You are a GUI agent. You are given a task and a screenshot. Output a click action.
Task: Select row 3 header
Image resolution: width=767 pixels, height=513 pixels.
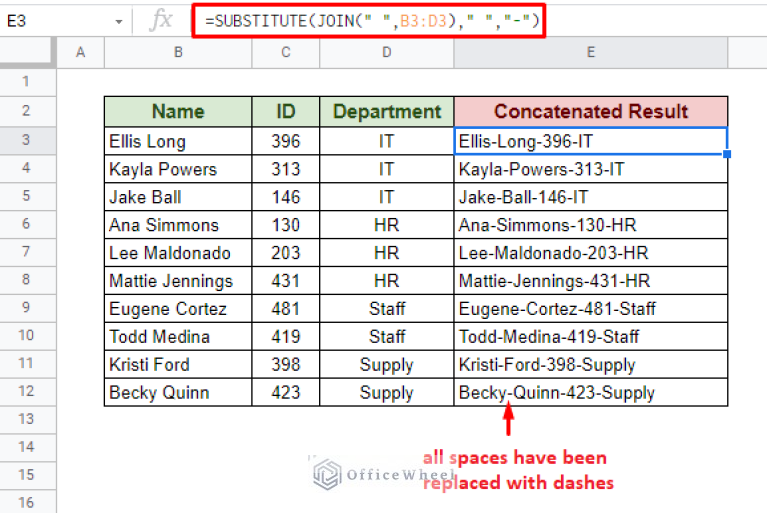click(x=26, y=140)
